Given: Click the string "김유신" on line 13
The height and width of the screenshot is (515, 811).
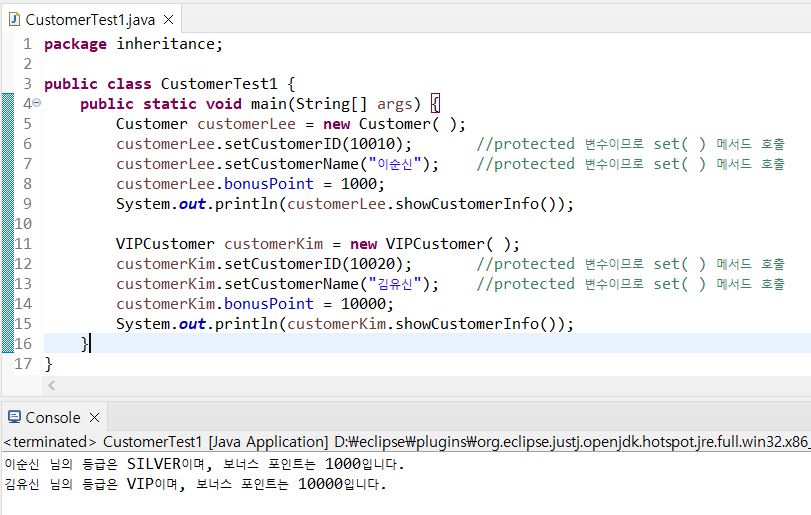Looking at the screenshot, I should (x=395, y=284).
